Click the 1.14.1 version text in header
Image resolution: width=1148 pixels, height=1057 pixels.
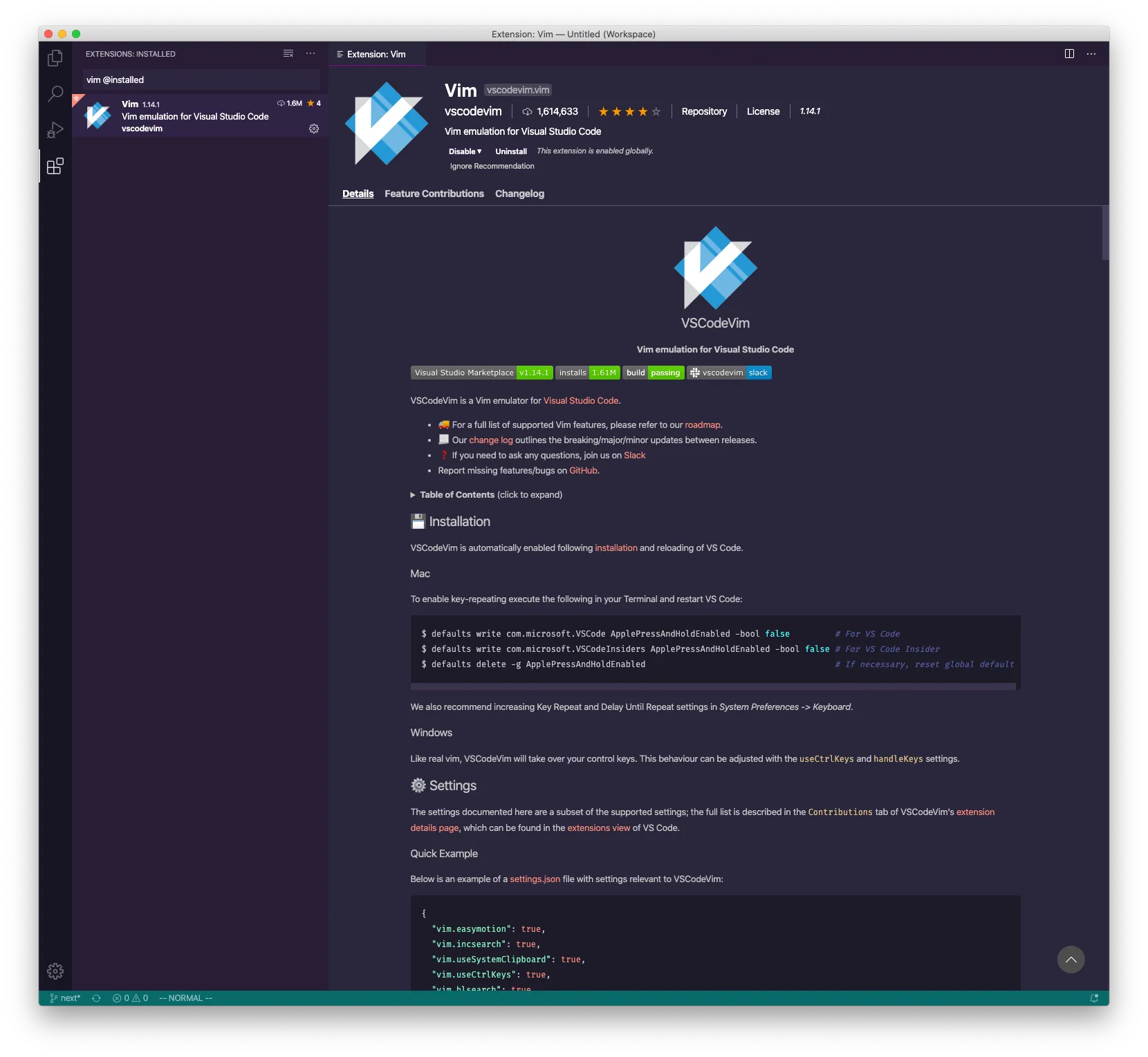(x=810, y=111)
